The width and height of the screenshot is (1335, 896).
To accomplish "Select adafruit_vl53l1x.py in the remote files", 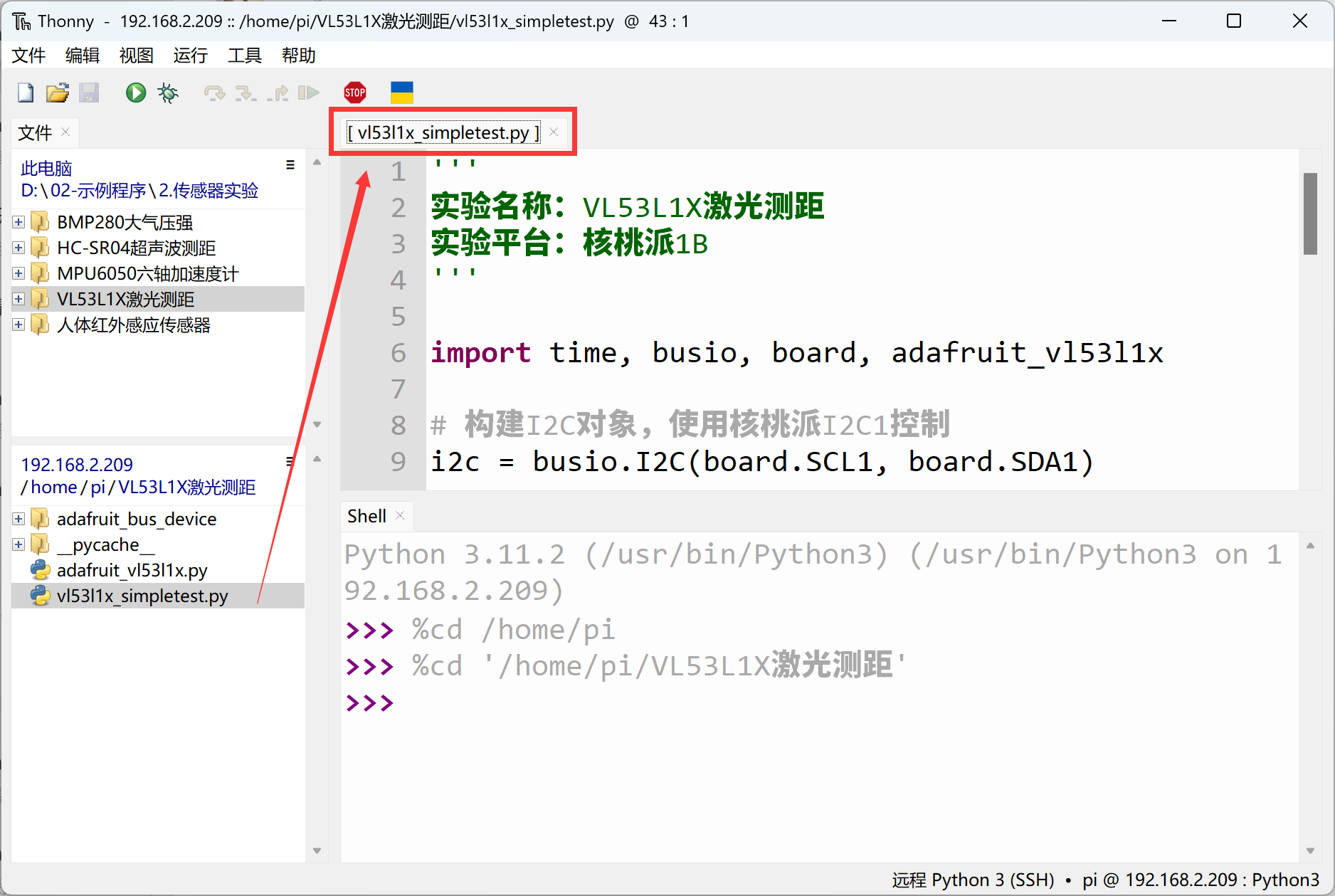I will click(158, 570).
